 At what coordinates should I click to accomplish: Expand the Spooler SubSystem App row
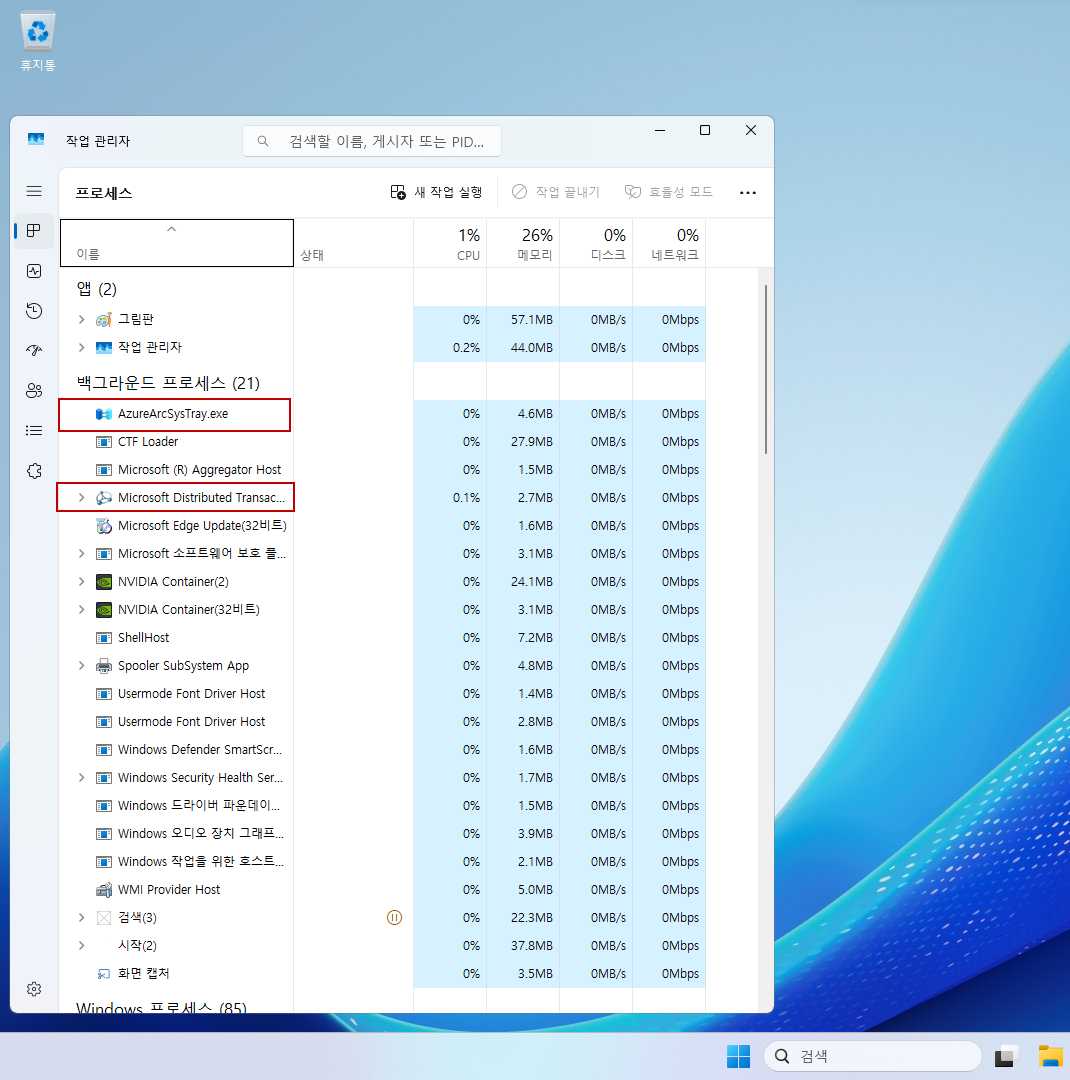coord(81,666)
